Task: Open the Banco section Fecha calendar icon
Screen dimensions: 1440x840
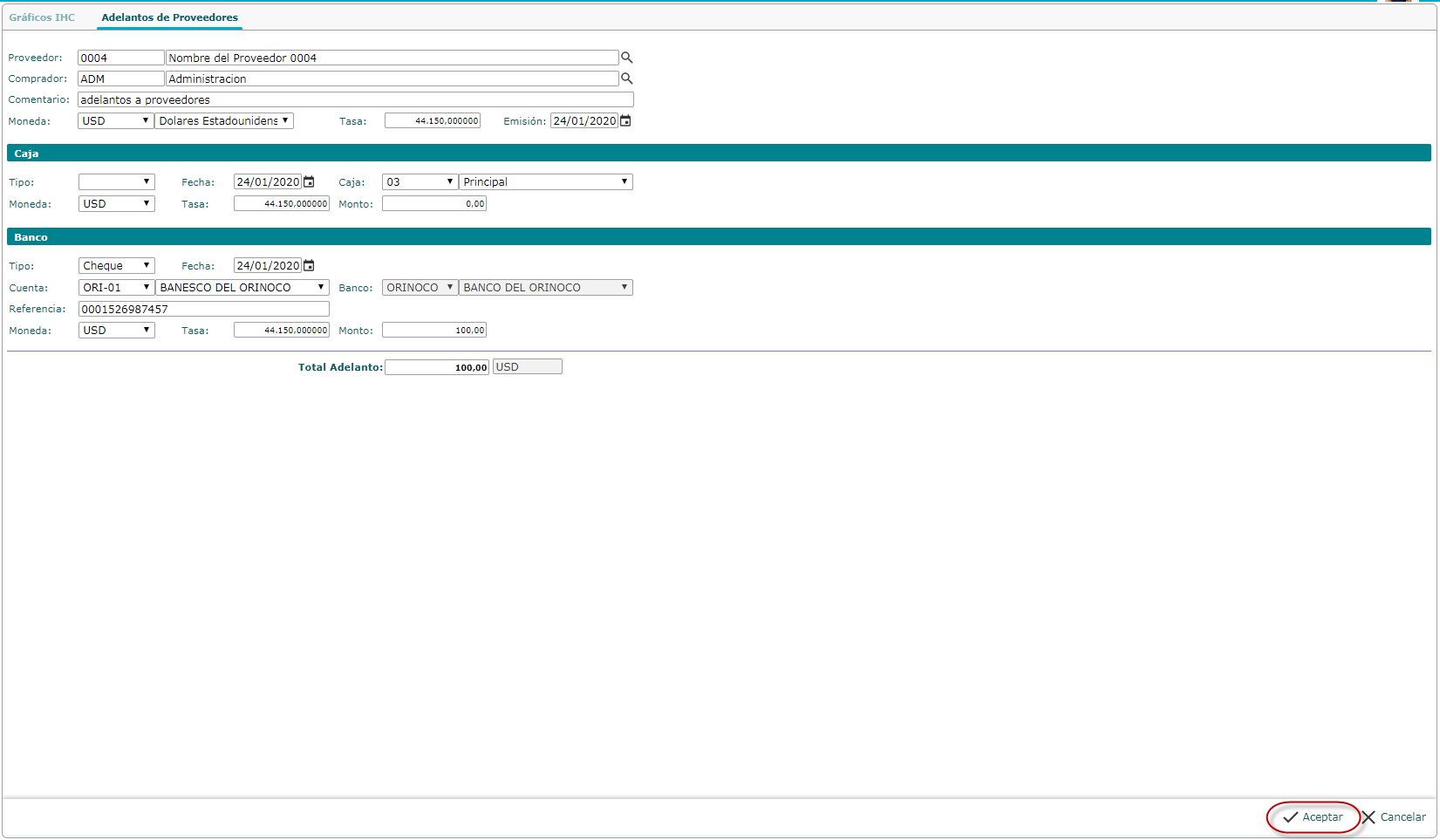Action: pyautogui.click(x=309, y=266)
